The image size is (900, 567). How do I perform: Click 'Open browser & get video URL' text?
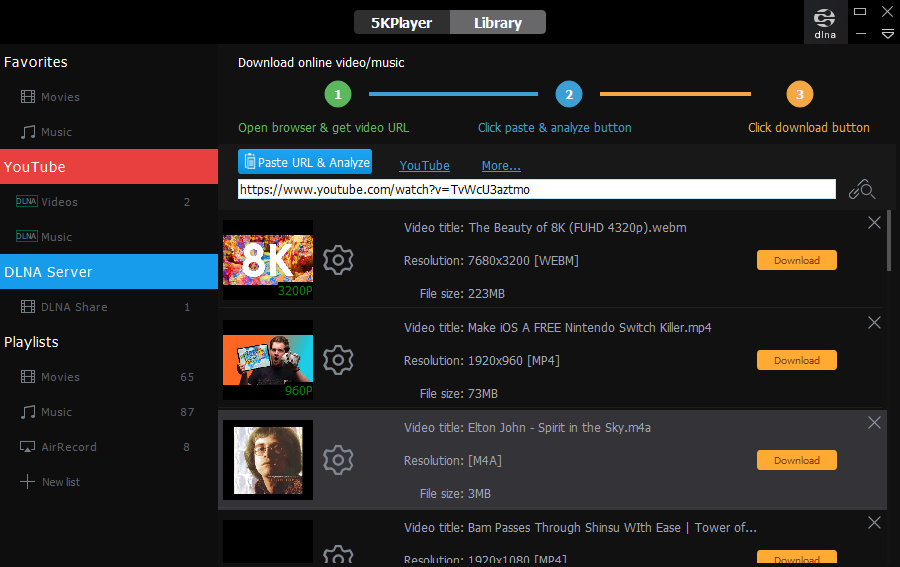(x=324, y=128)
